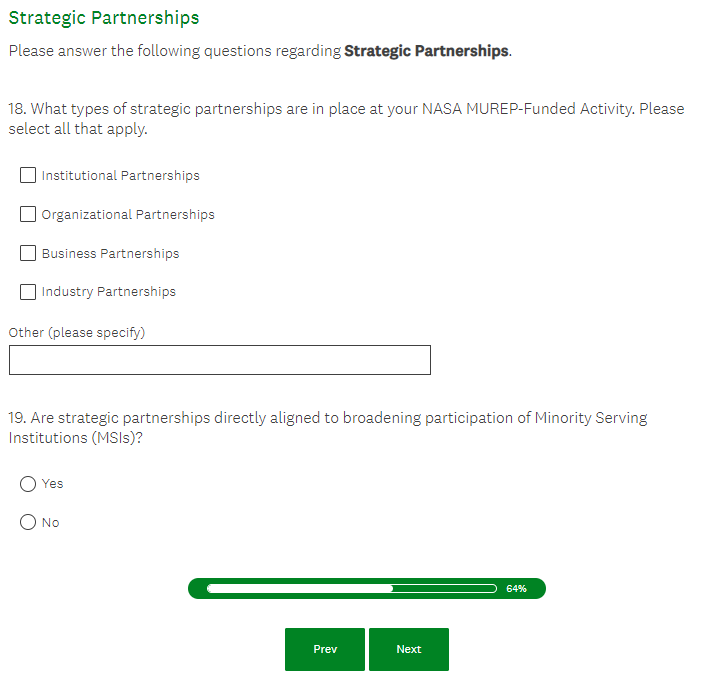Click the green Strategic Partnerships page heading

pos(104,18)
